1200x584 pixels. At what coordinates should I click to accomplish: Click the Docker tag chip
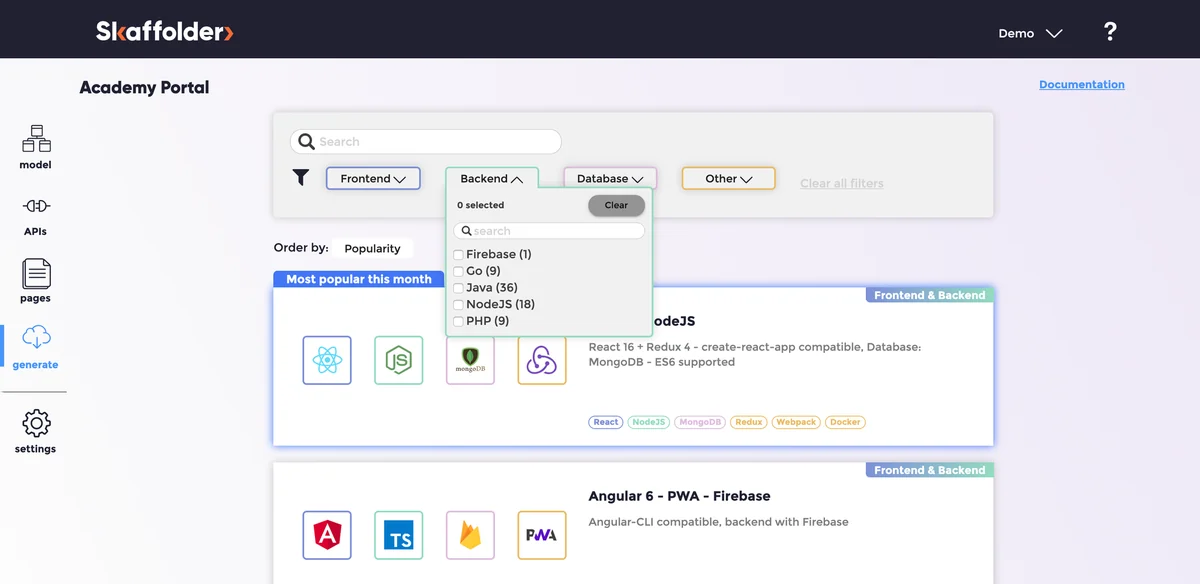[x=845, y=422]
